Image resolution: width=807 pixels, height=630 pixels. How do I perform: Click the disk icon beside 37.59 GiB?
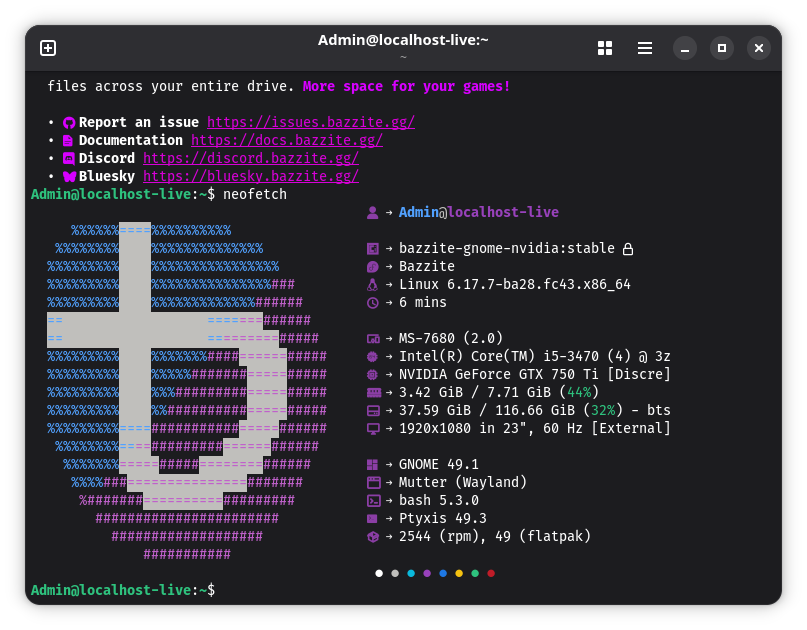pos(373,411)
